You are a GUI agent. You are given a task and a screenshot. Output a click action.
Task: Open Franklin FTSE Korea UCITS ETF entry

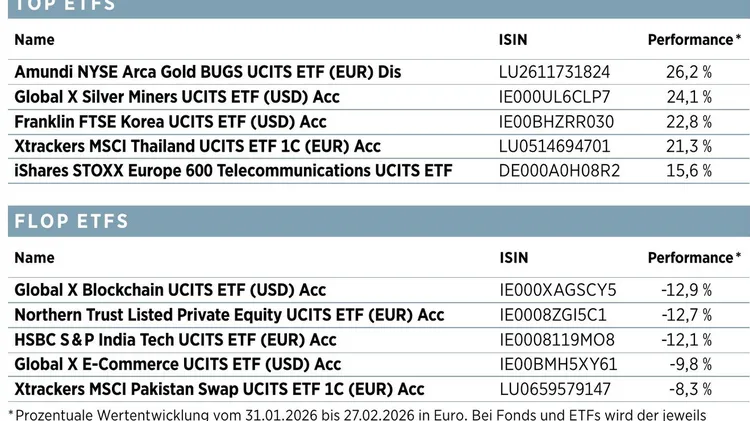[170, 122]
